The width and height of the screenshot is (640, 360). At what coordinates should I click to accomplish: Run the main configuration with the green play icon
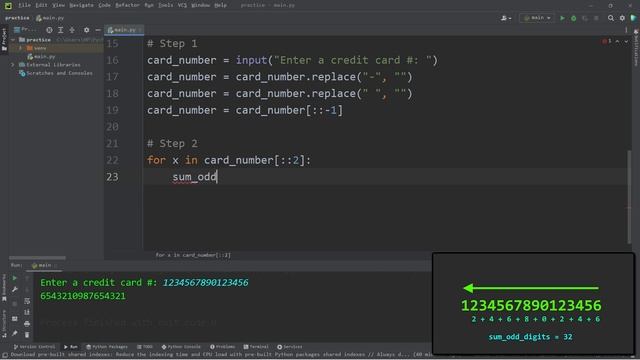click(562, 18)
